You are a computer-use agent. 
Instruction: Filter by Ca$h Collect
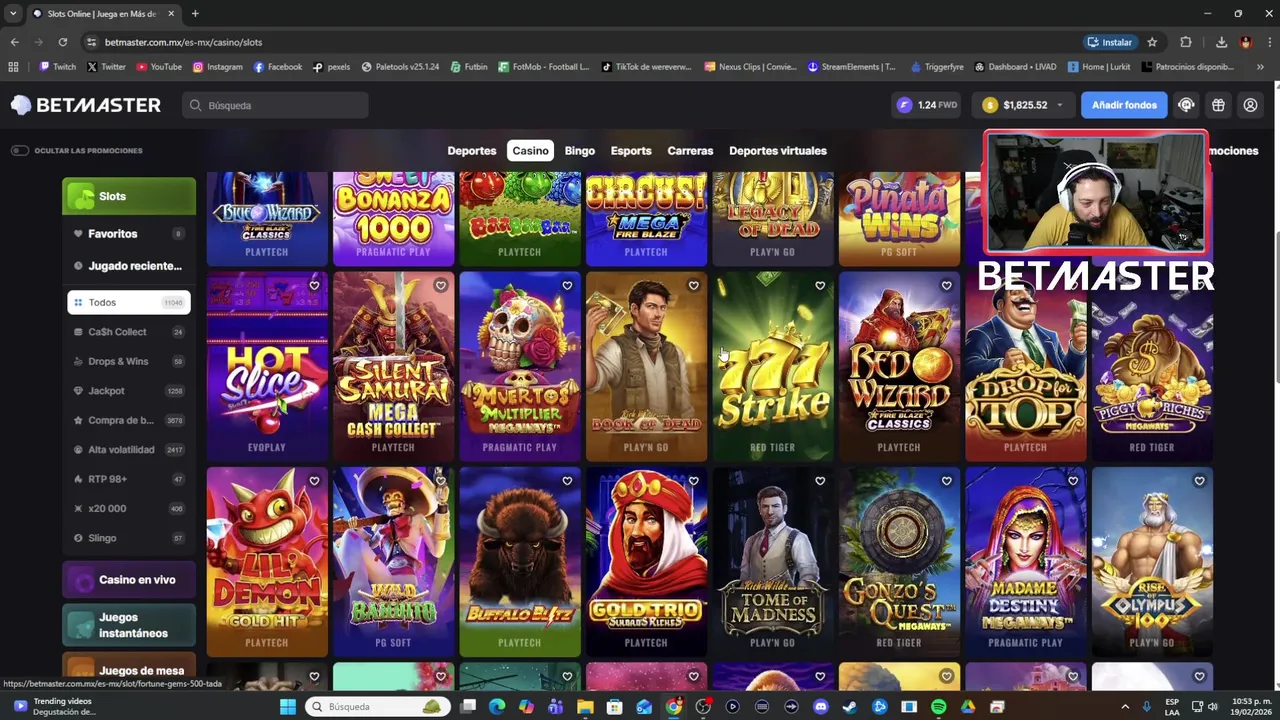tap(129, 332)
